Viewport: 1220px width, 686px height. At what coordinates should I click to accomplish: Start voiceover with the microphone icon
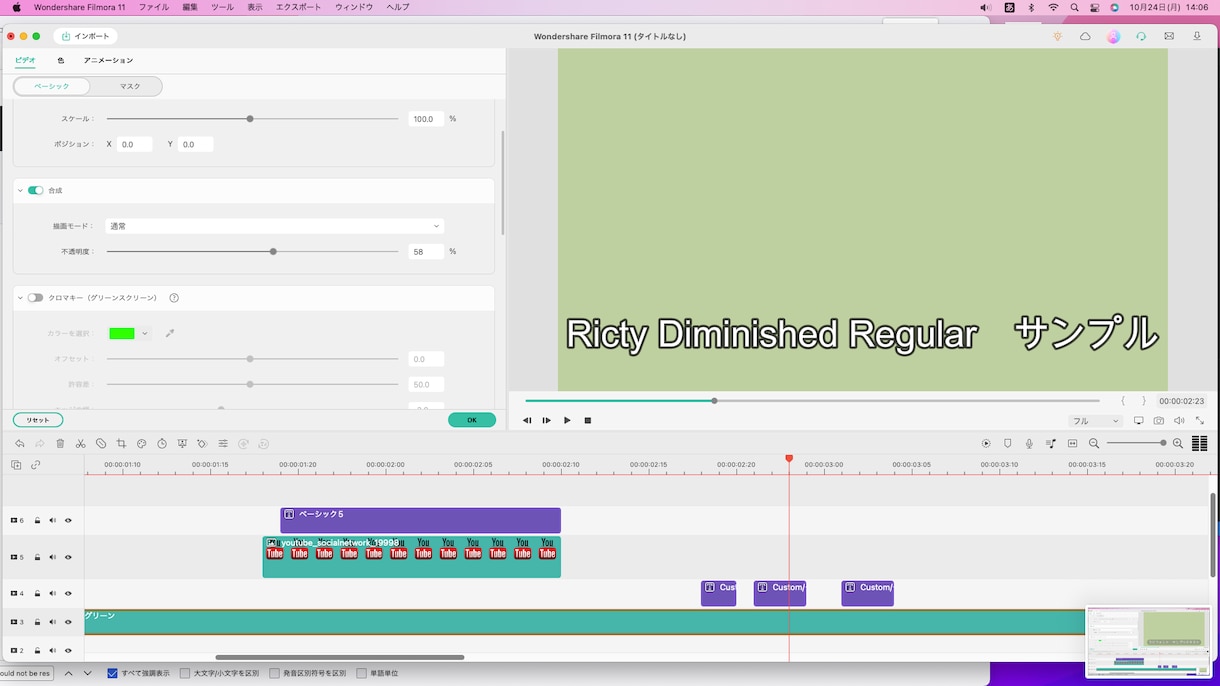tap(1029, 444)
